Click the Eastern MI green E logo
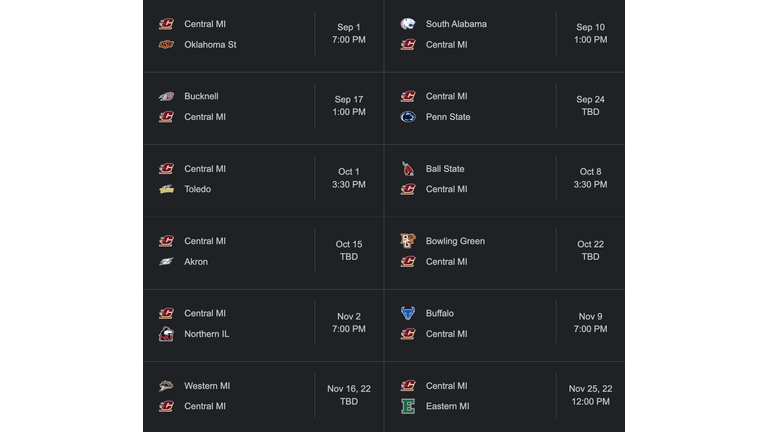 click(408, 406)
